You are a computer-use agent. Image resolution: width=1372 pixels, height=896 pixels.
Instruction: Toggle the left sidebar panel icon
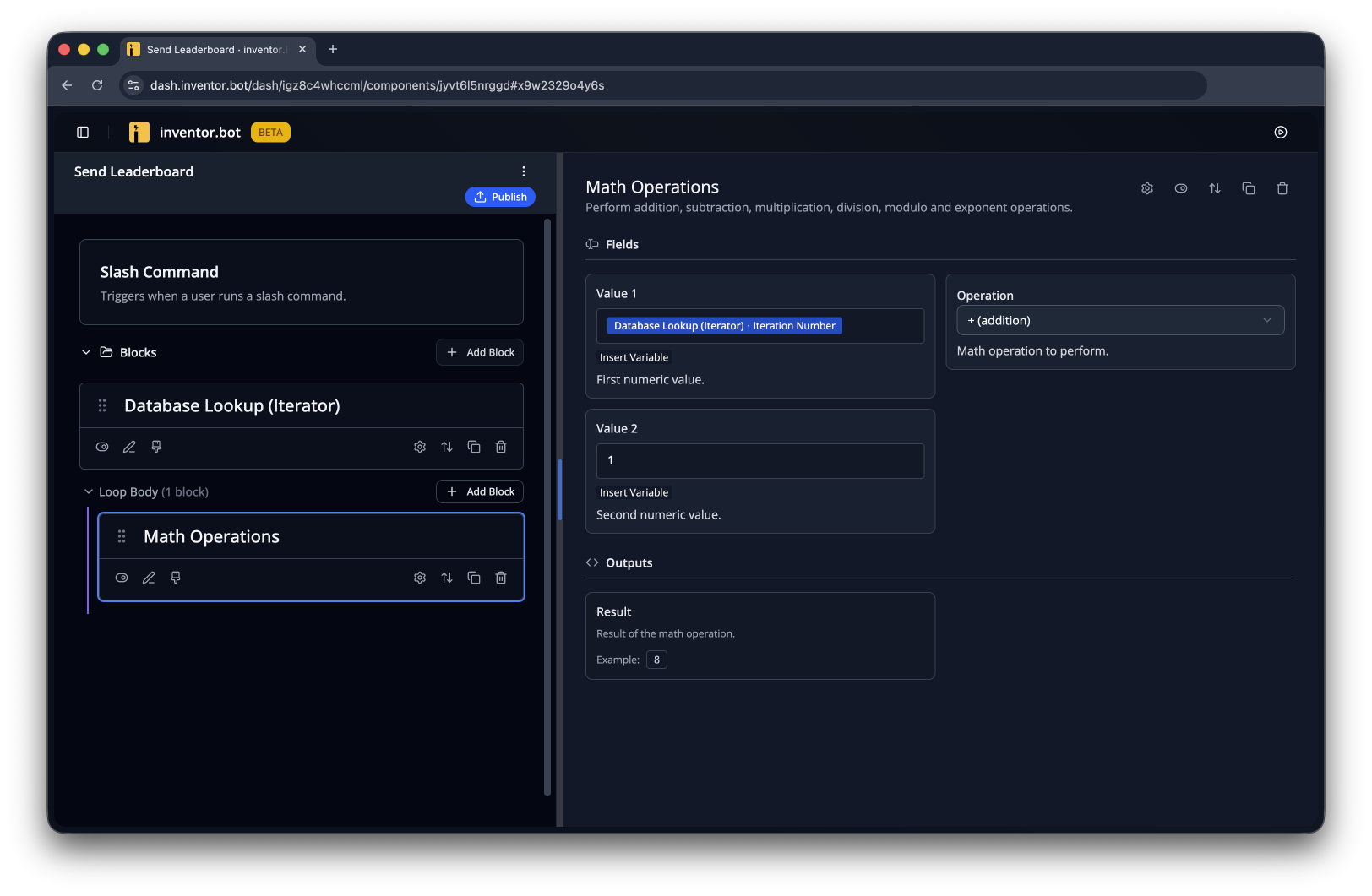pos(83,132)
